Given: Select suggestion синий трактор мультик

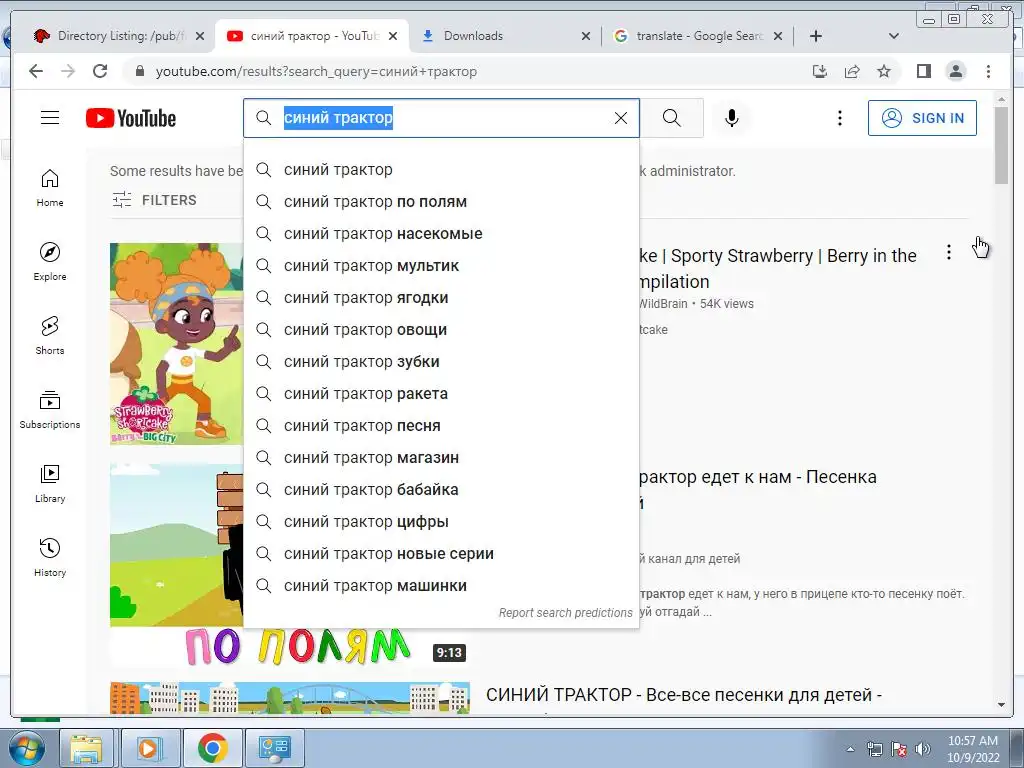Looking at the screenshot, I should point(441,266).
